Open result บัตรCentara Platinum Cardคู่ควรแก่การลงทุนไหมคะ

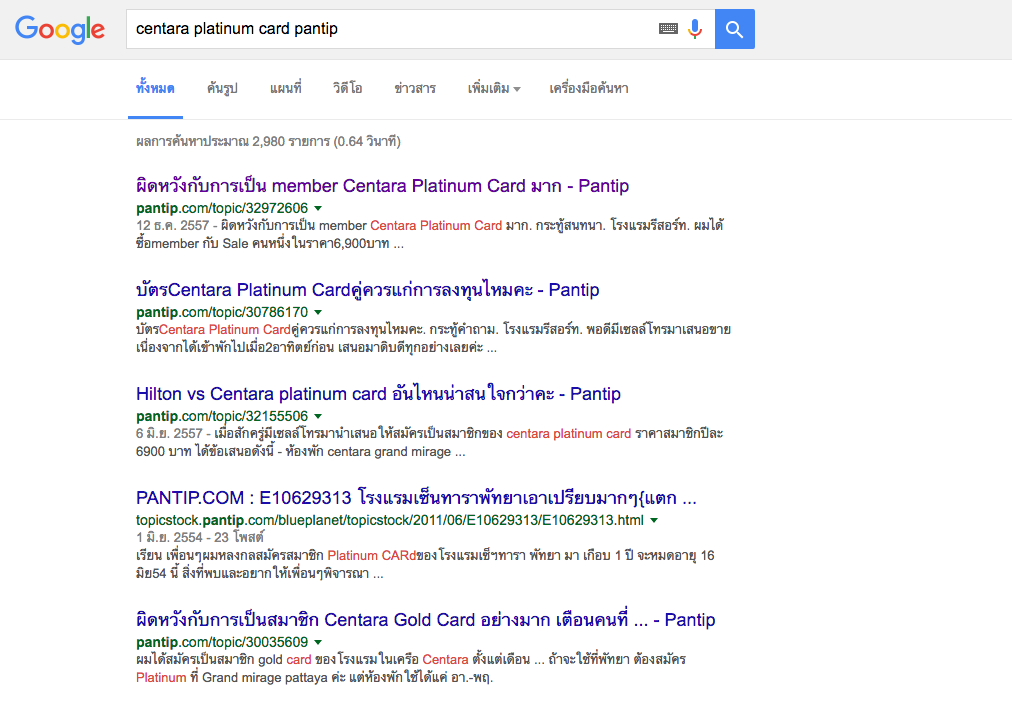pyautogui.click(x=367, y=290)
